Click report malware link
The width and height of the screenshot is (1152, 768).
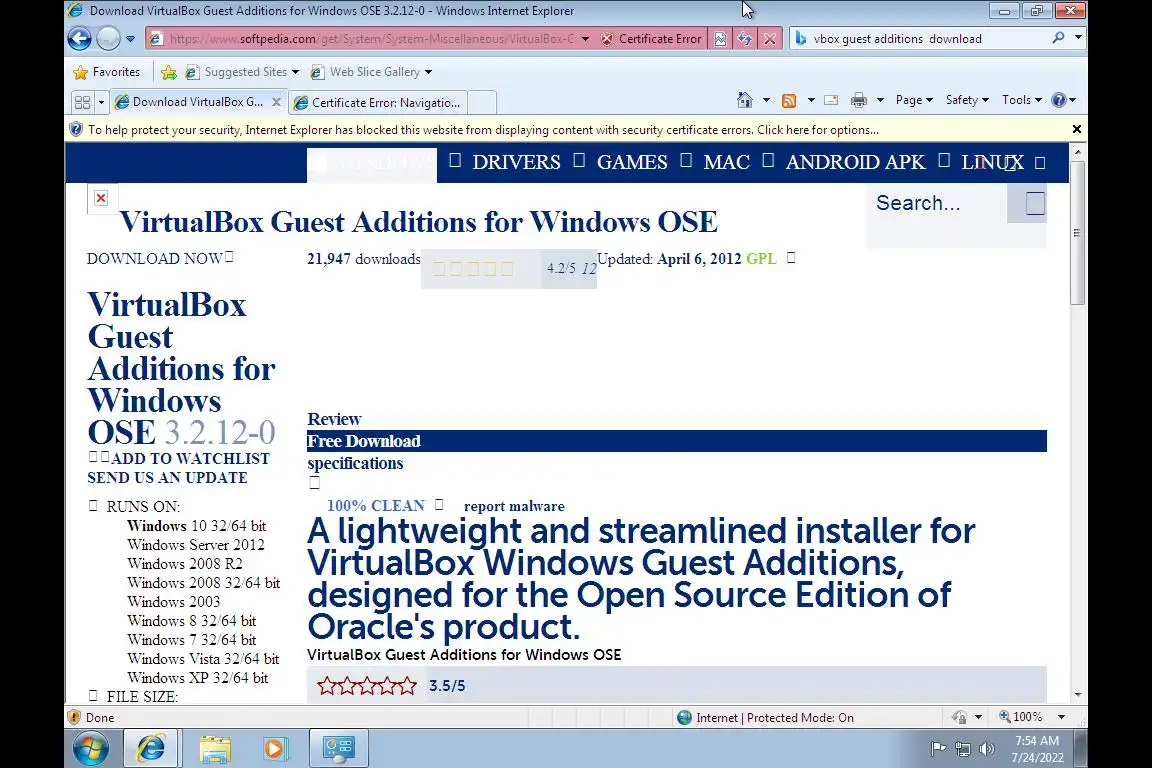(x=514, y=506)
